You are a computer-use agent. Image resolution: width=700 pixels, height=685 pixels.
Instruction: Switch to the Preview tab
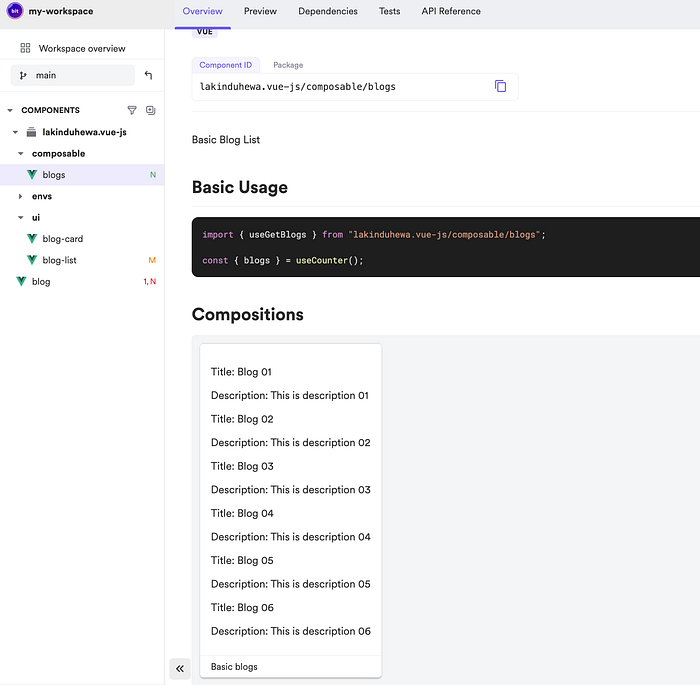click(x=260, y=11)
